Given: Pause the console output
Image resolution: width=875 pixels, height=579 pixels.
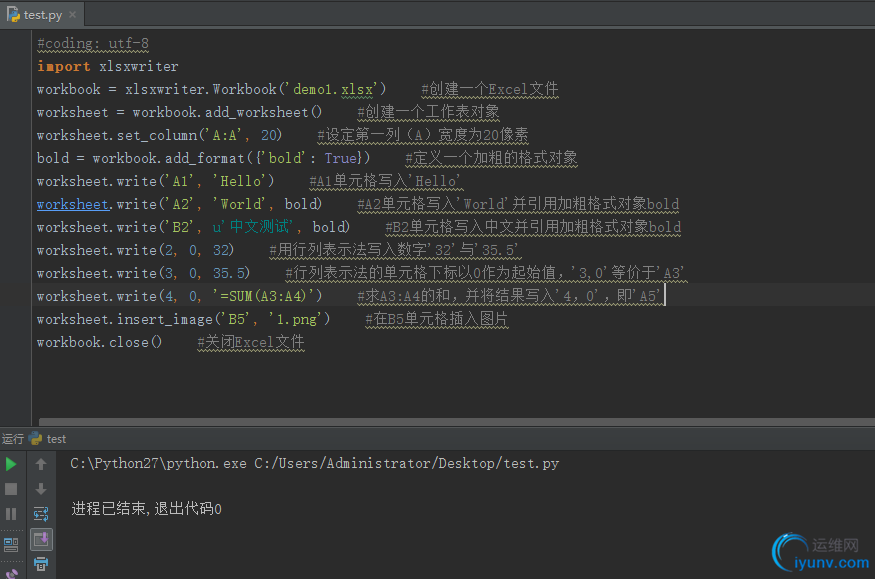Looking at the screenshot, I should 11,514.
